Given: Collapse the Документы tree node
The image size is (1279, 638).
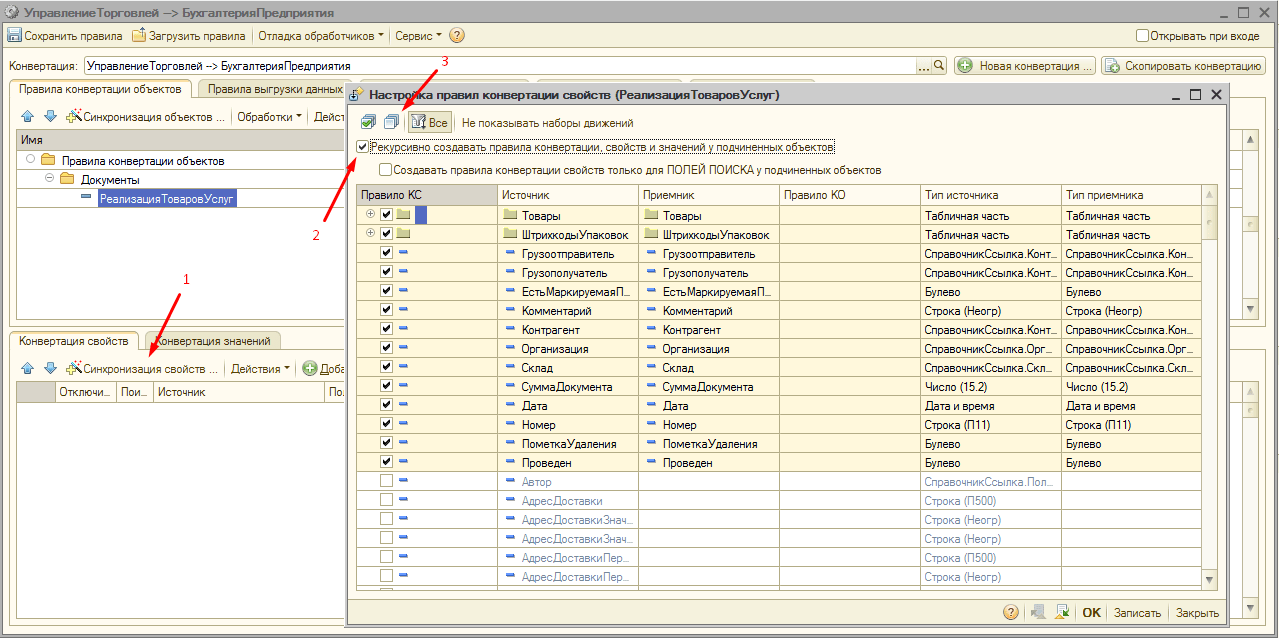Looking at the screenshot, I should tap(49, 179).
